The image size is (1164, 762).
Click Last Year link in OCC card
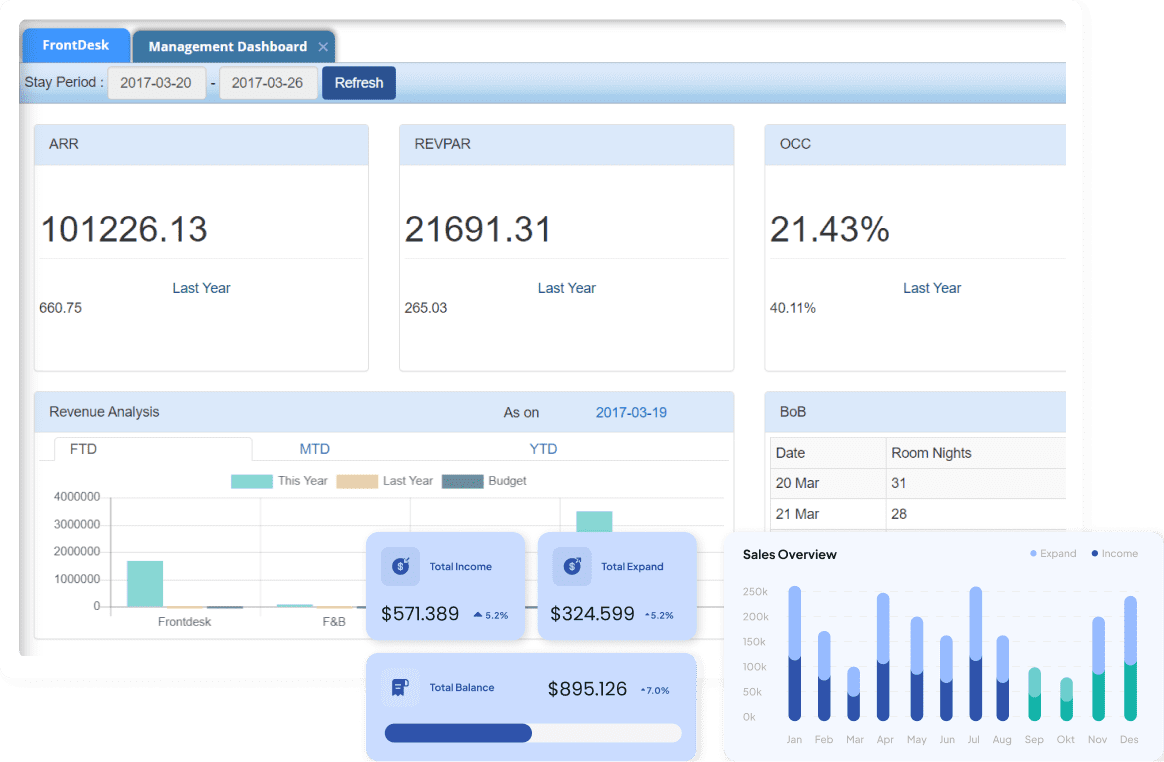[932, 288]
